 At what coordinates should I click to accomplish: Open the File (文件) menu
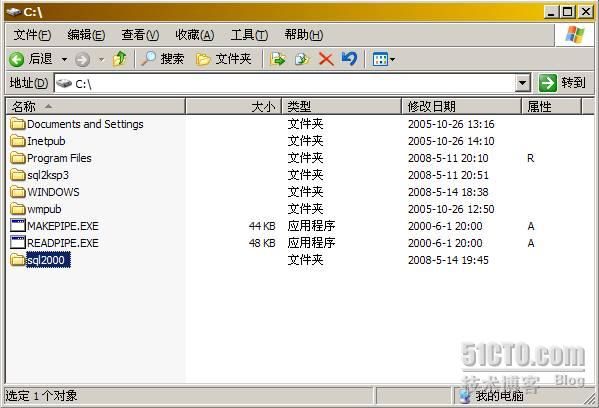pyautogui.click(x=32, y=35)
